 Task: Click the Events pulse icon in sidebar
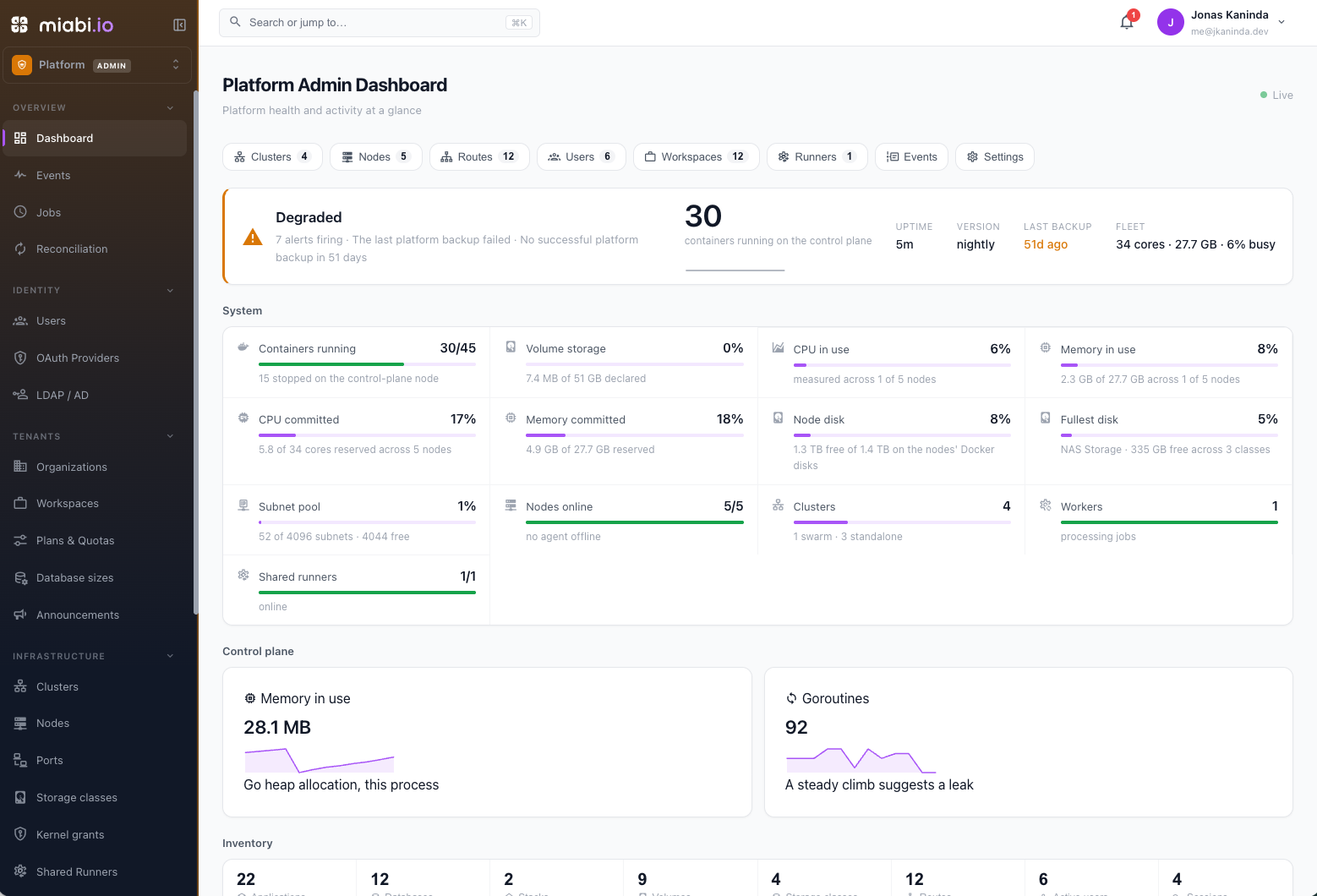[20, 175]
